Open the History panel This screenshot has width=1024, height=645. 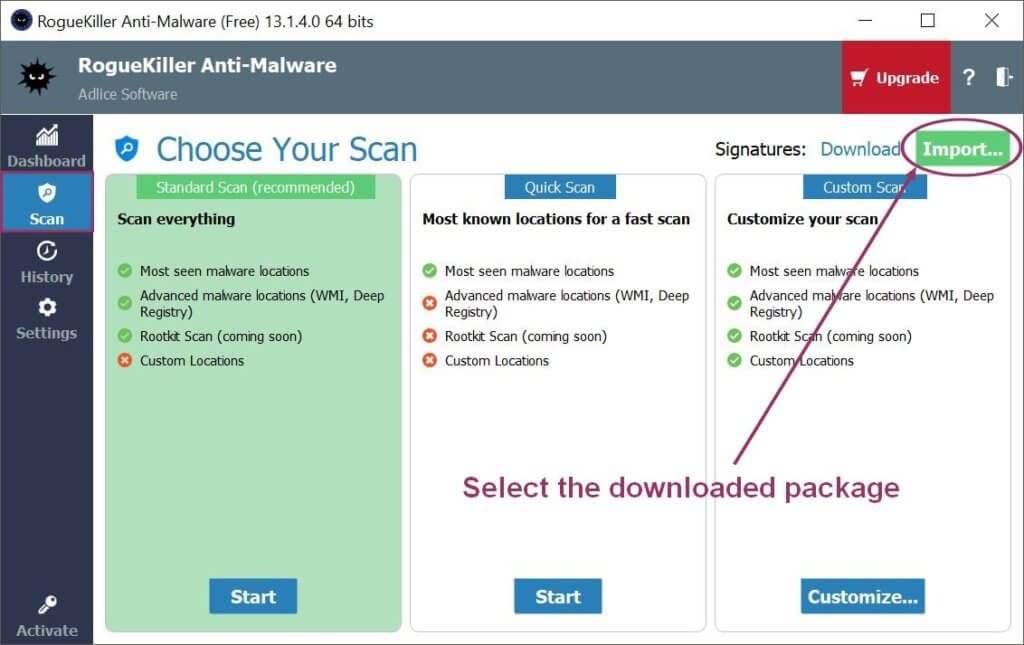click(47, 262)
